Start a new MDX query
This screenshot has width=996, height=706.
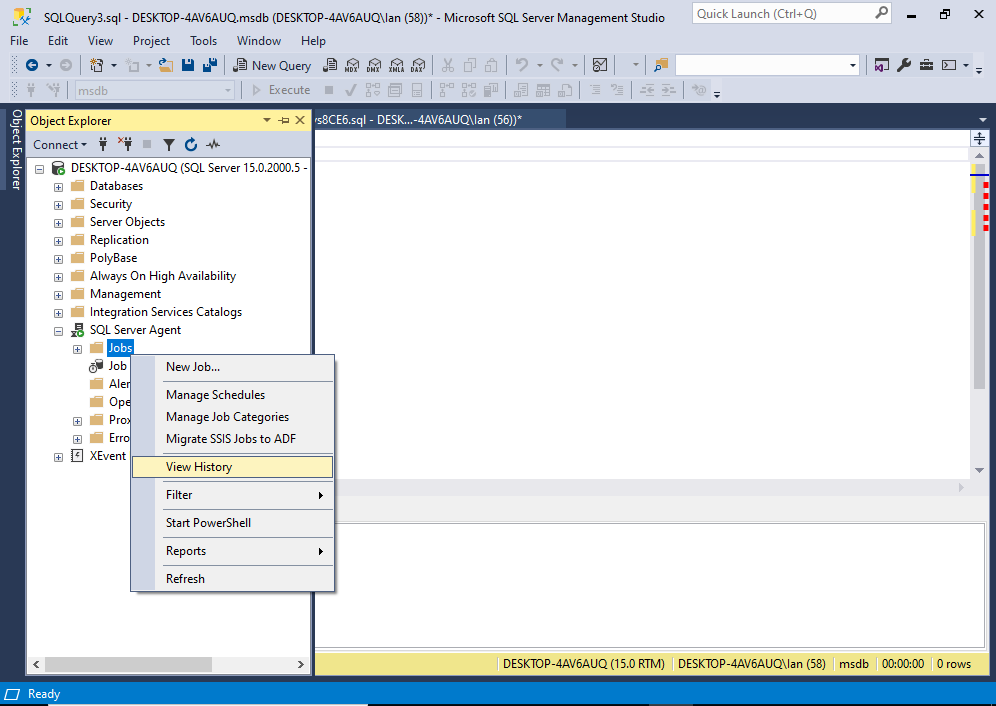(x=352, y=65)
